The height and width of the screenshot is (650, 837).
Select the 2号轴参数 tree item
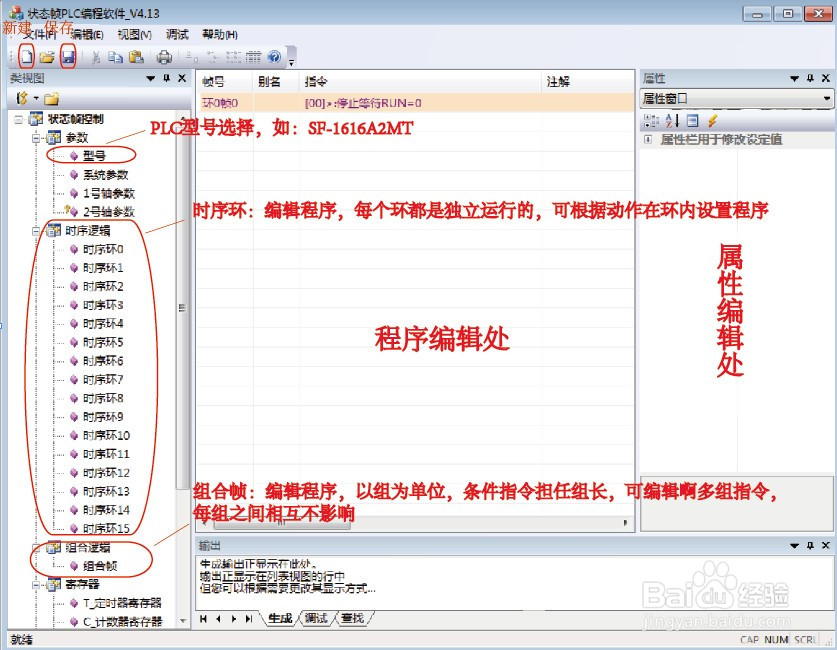[x=109, y=212]
